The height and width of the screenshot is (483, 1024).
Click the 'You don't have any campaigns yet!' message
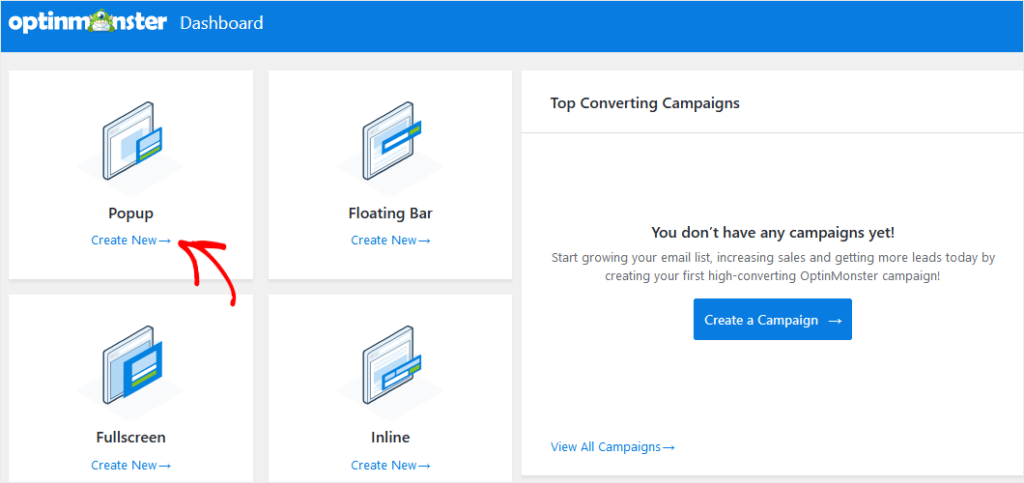click(773, 232)
